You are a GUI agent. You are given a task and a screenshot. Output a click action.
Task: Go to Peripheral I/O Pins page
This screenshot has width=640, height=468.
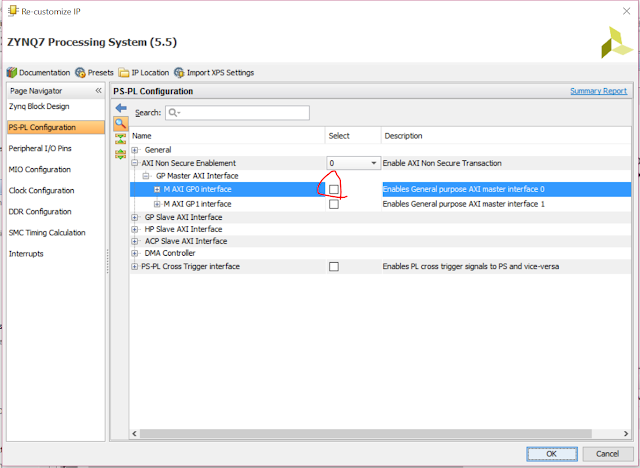[x=40, y=149]
